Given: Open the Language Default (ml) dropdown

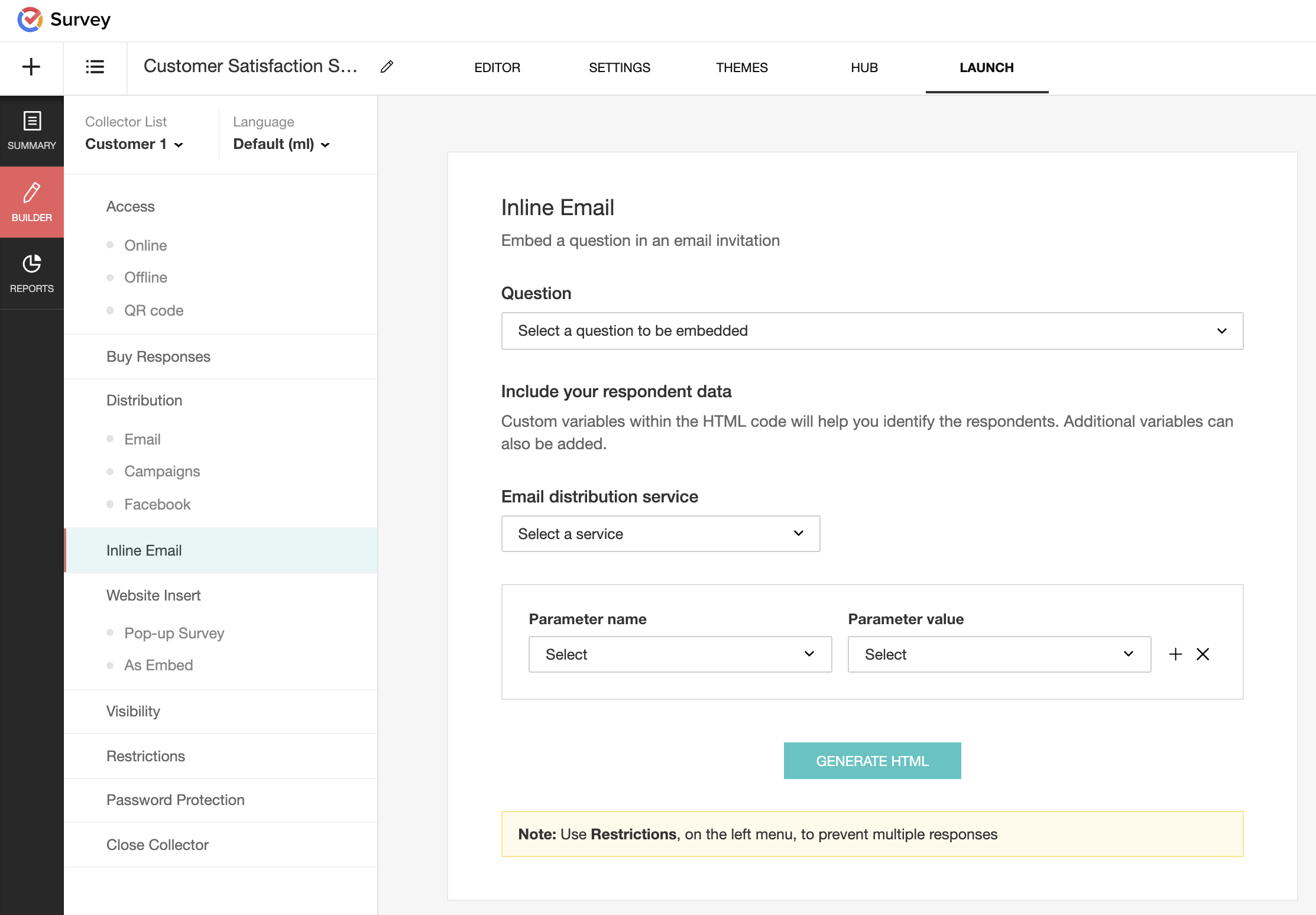Looking at the screenshot, I should click(281, 144).
